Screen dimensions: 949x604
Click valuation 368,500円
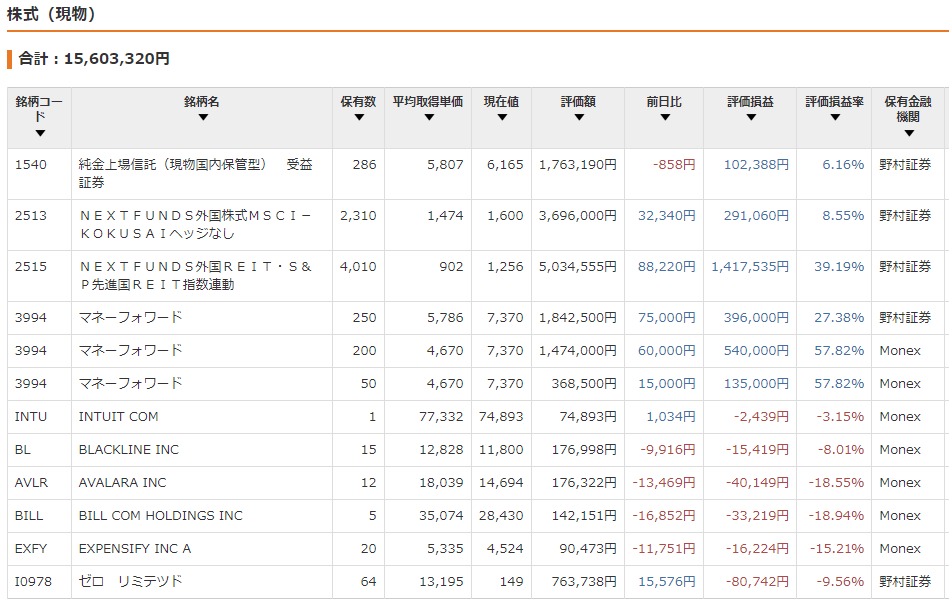pos(584,384)
